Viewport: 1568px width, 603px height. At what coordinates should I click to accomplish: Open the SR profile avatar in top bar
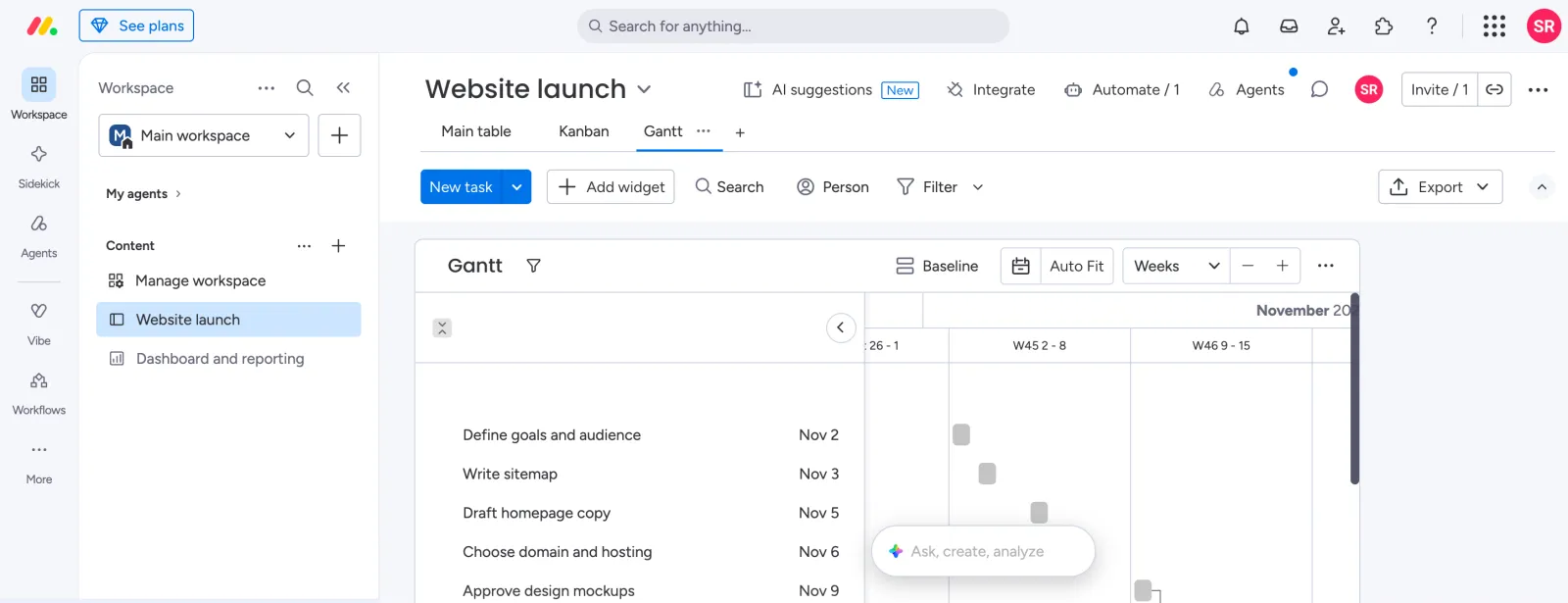[1543, 26]
